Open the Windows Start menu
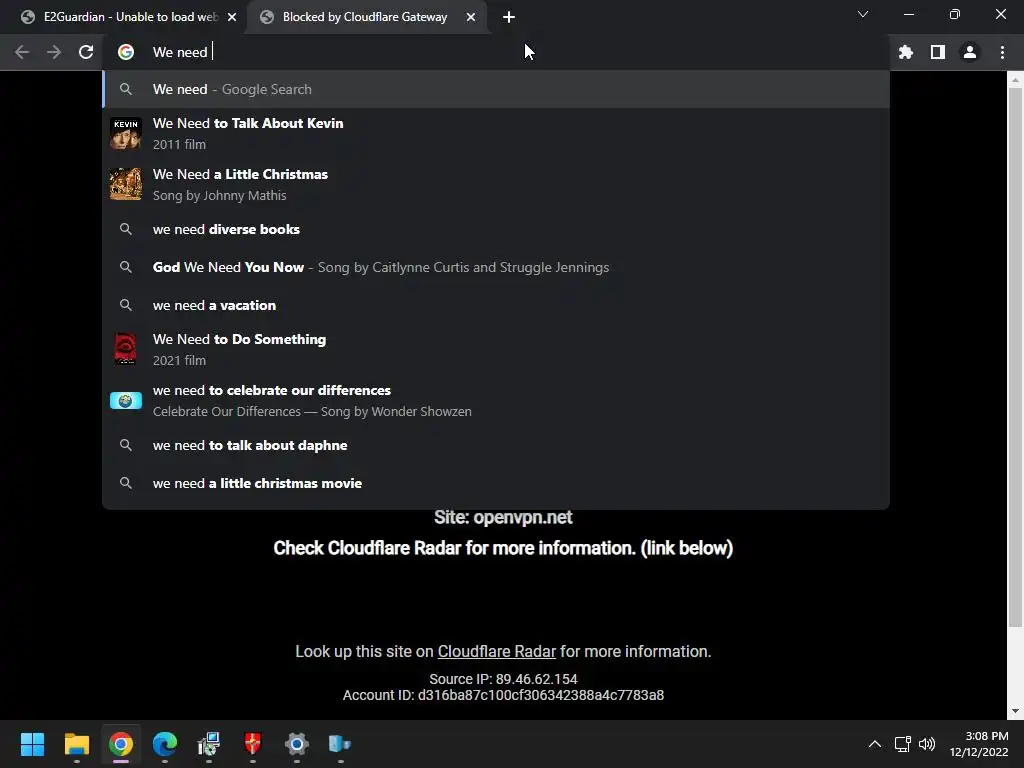The image size is (1024, 768). click(x=32, y=744)
